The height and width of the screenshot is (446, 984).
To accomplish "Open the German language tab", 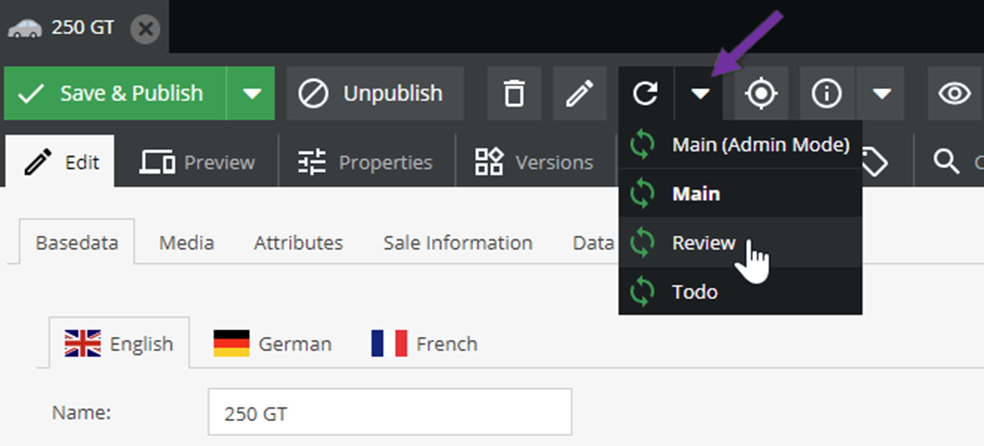I will tap(273, 344).
